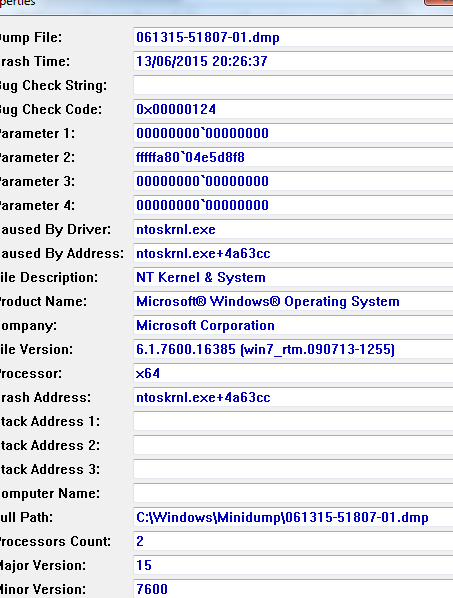Click the Processors Count field

tap(293, 542)
